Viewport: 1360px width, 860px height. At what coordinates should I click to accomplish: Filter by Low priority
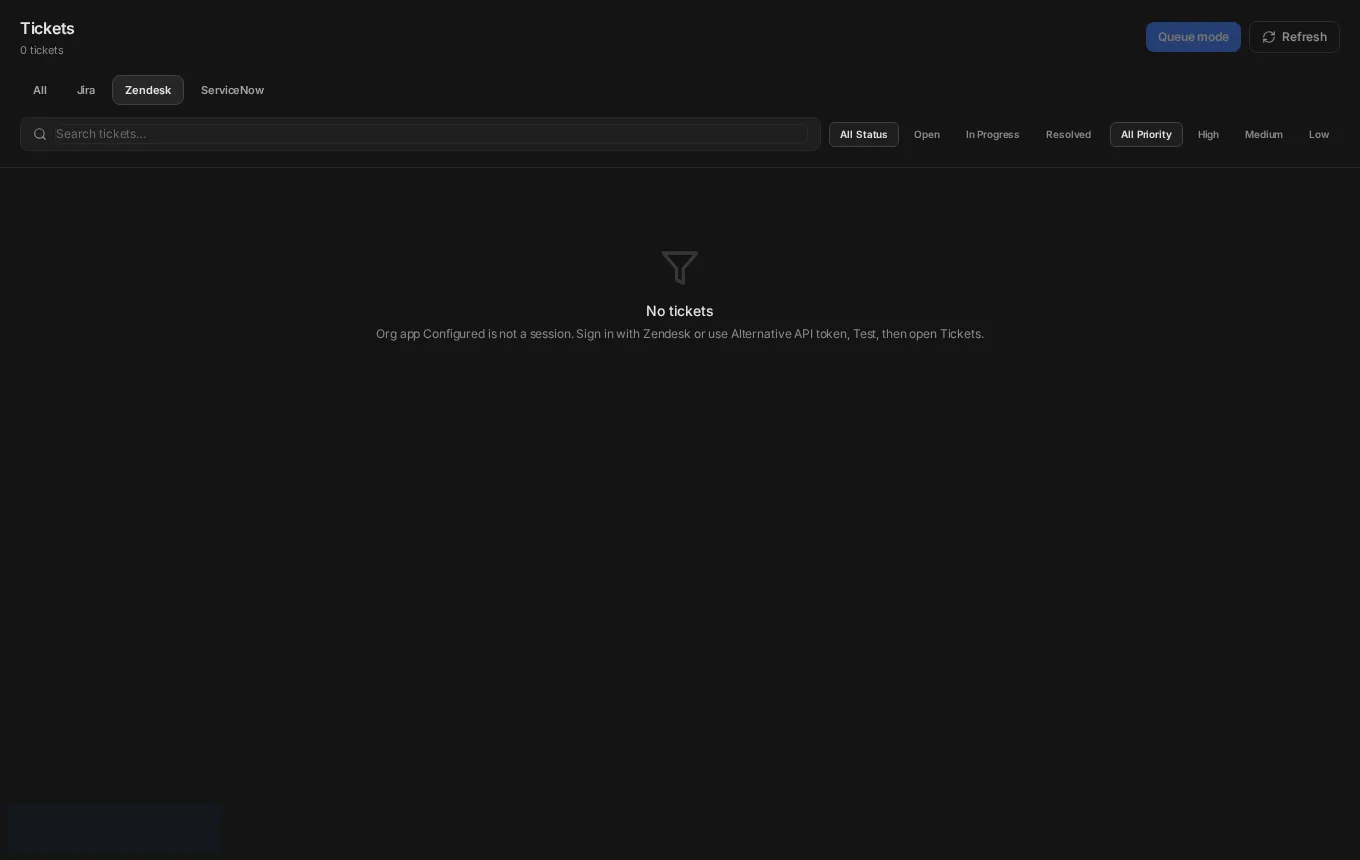click(1319, 135)
